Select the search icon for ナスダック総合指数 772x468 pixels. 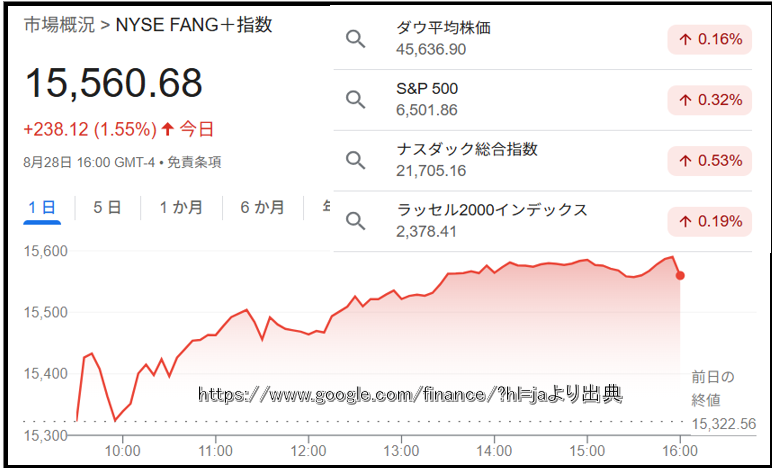(355, 160)
